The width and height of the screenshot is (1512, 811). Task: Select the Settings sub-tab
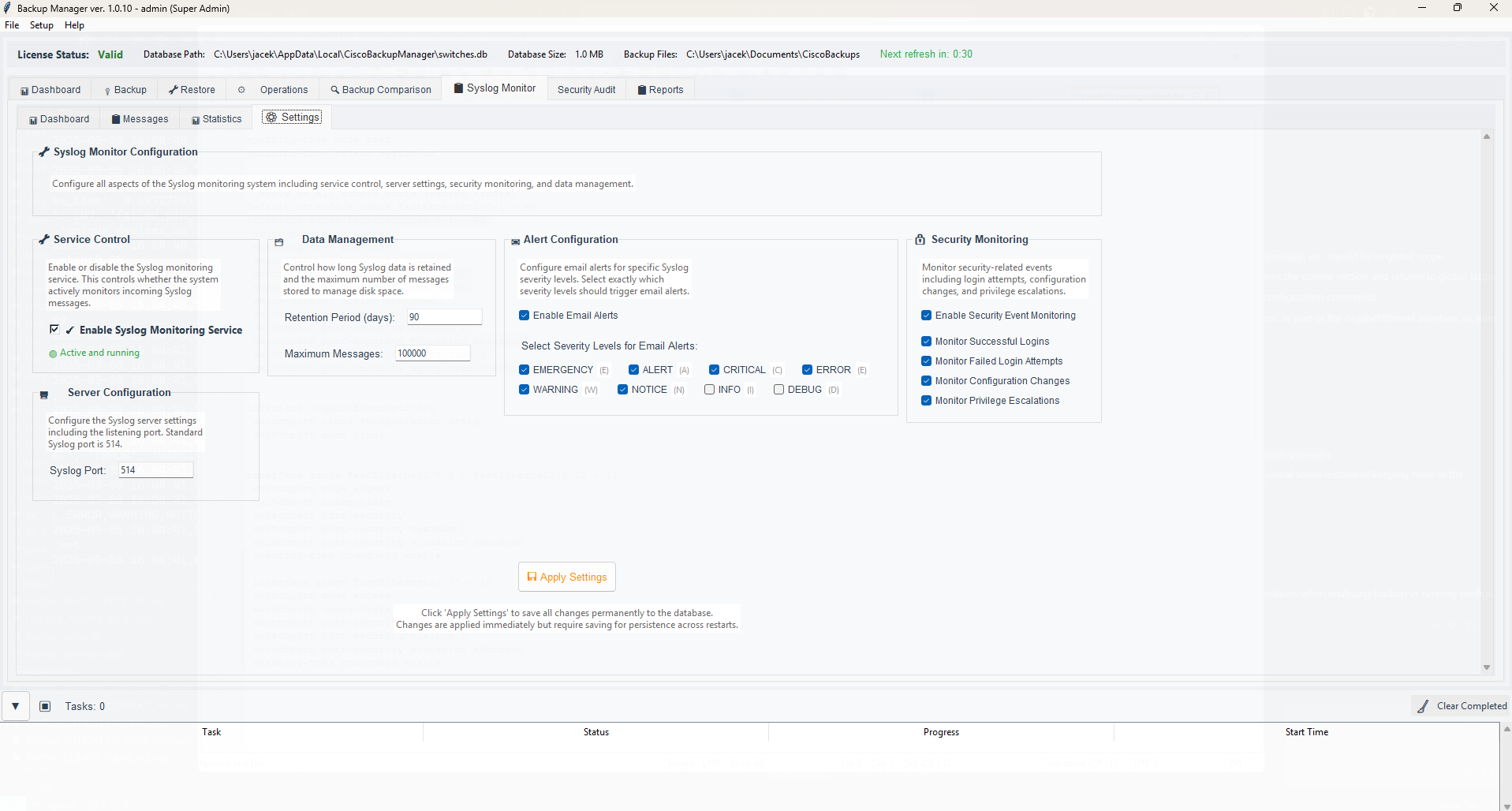coord(293,118)
